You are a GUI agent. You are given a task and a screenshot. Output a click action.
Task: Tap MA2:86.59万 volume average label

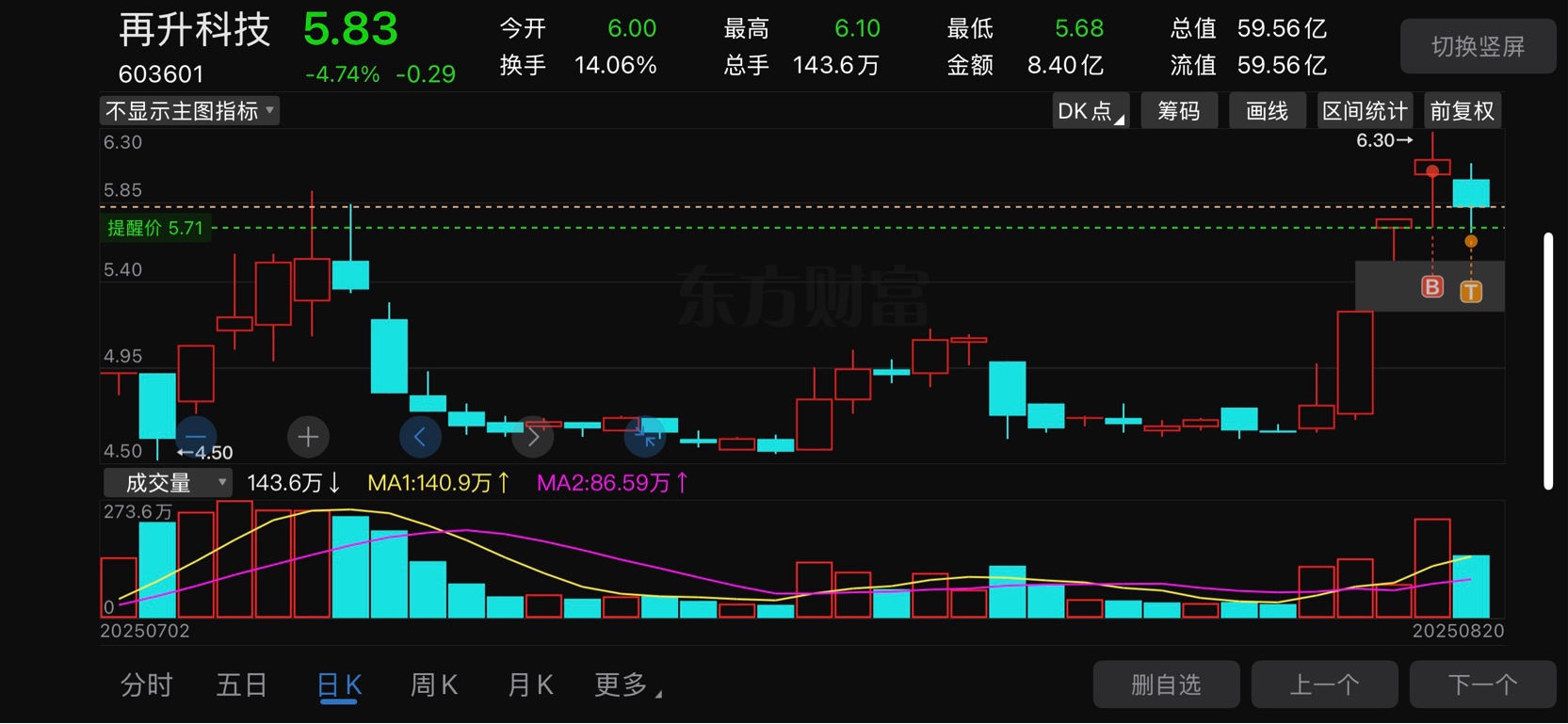click(613, 483)
